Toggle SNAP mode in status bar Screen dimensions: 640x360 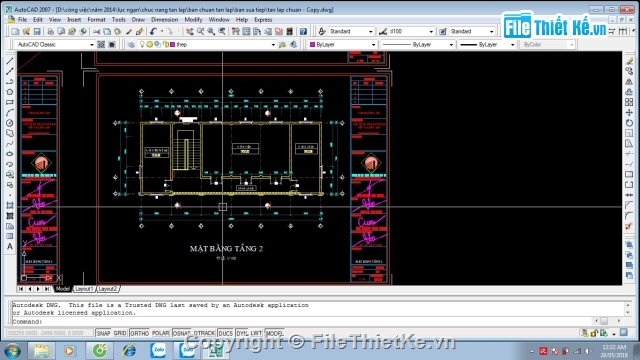click(x=103, y=333)
